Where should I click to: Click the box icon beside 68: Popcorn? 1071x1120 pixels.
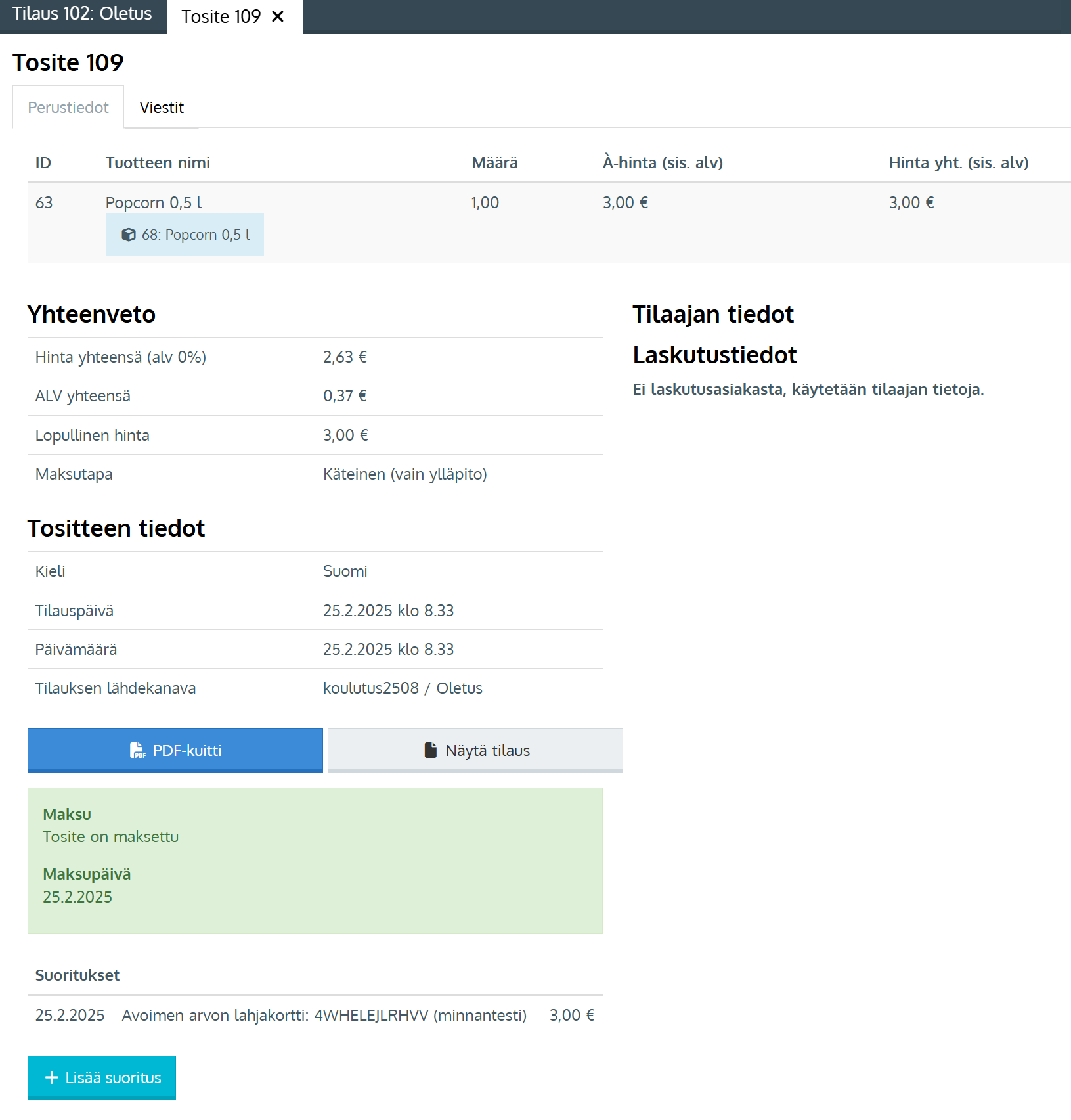tap(129, 235)
